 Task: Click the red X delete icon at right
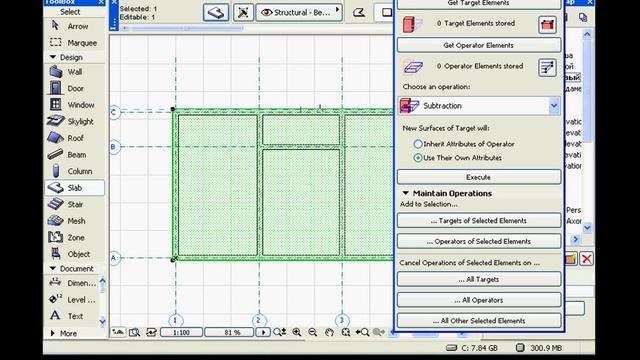pos(586,259)
